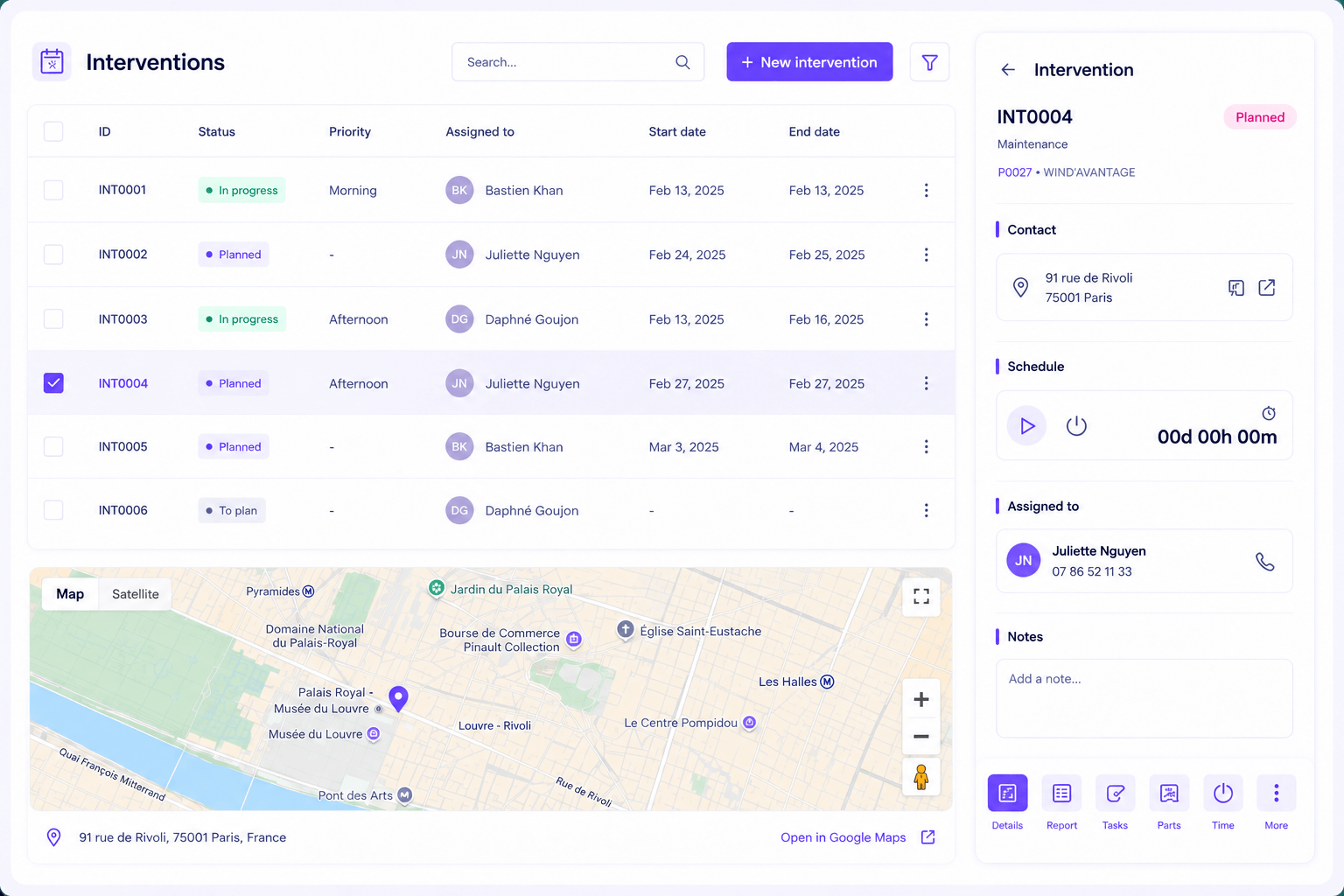Open the Time tab

point(1223,802)
